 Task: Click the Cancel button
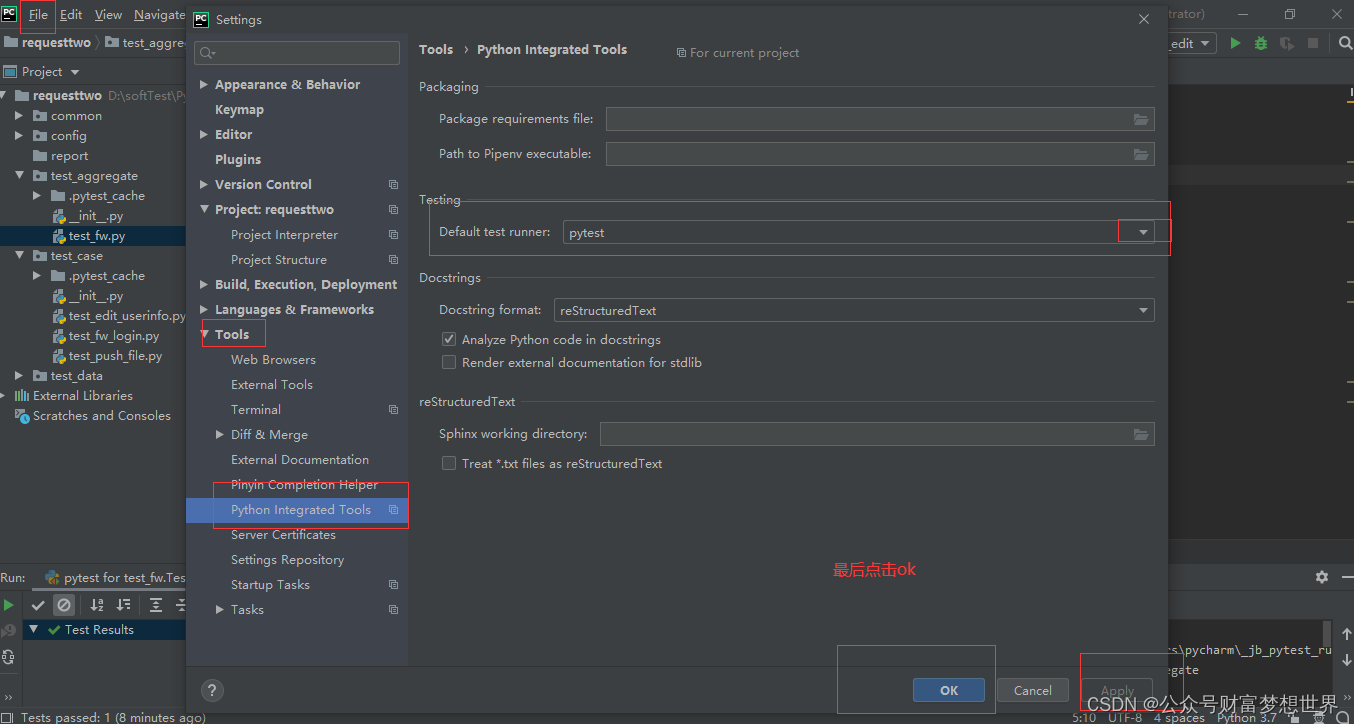tap(1033, 690)
